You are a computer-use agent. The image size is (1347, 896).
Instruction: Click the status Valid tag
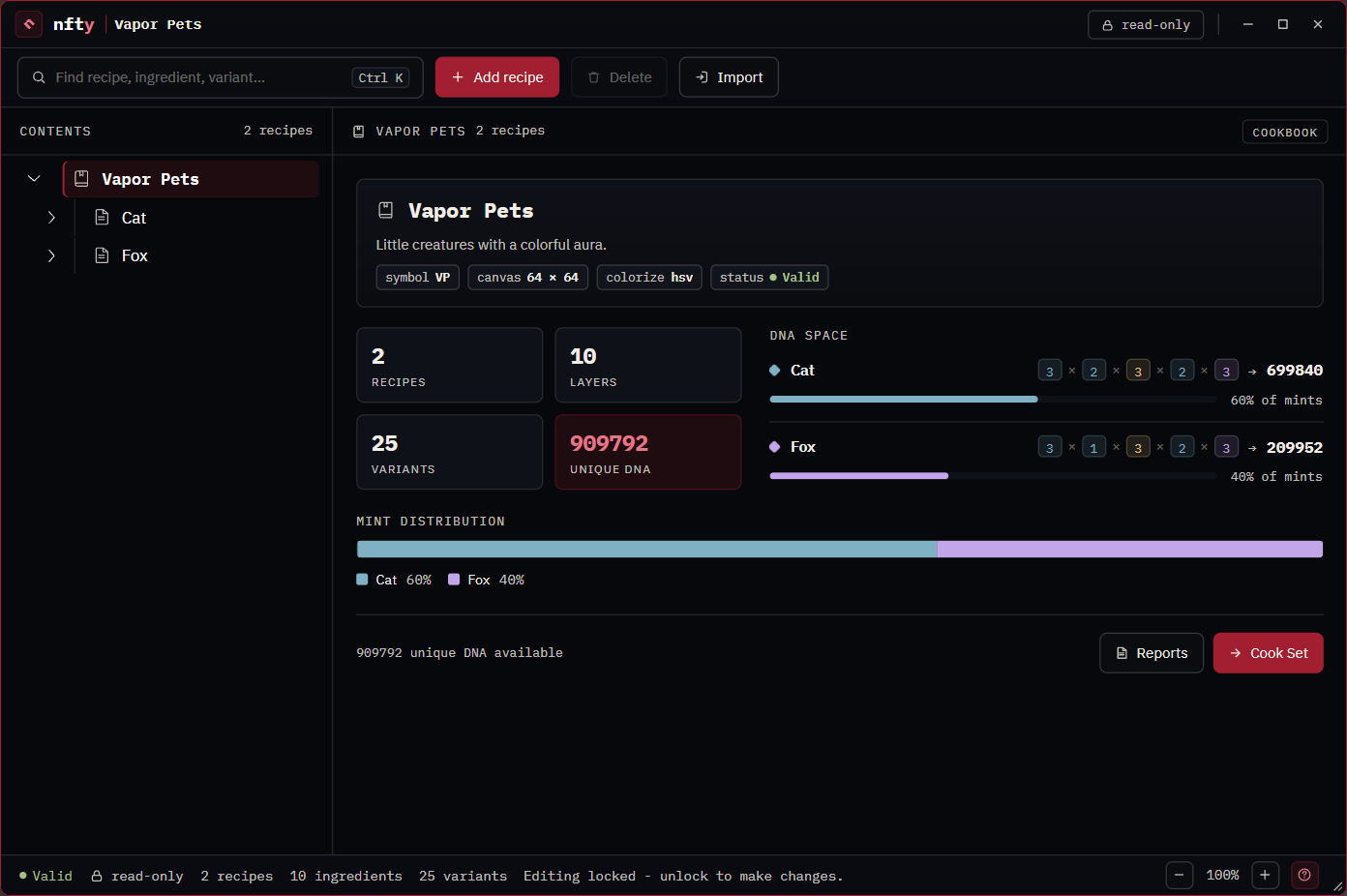pyautogui.click(x=769, y=278)
